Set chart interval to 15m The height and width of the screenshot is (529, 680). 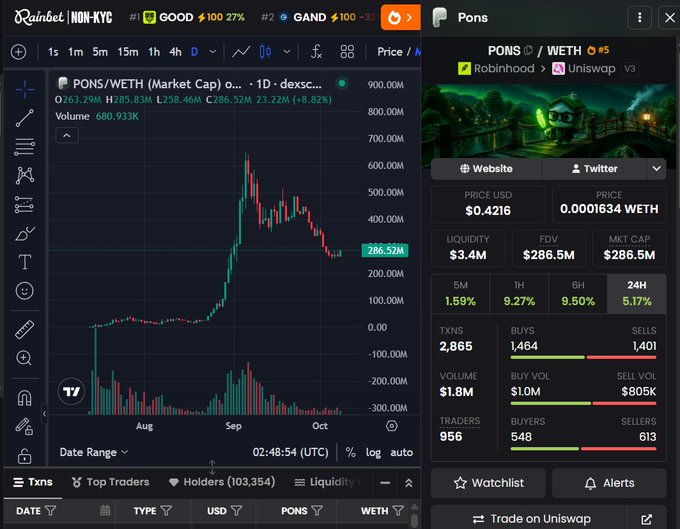click(128, 52)
